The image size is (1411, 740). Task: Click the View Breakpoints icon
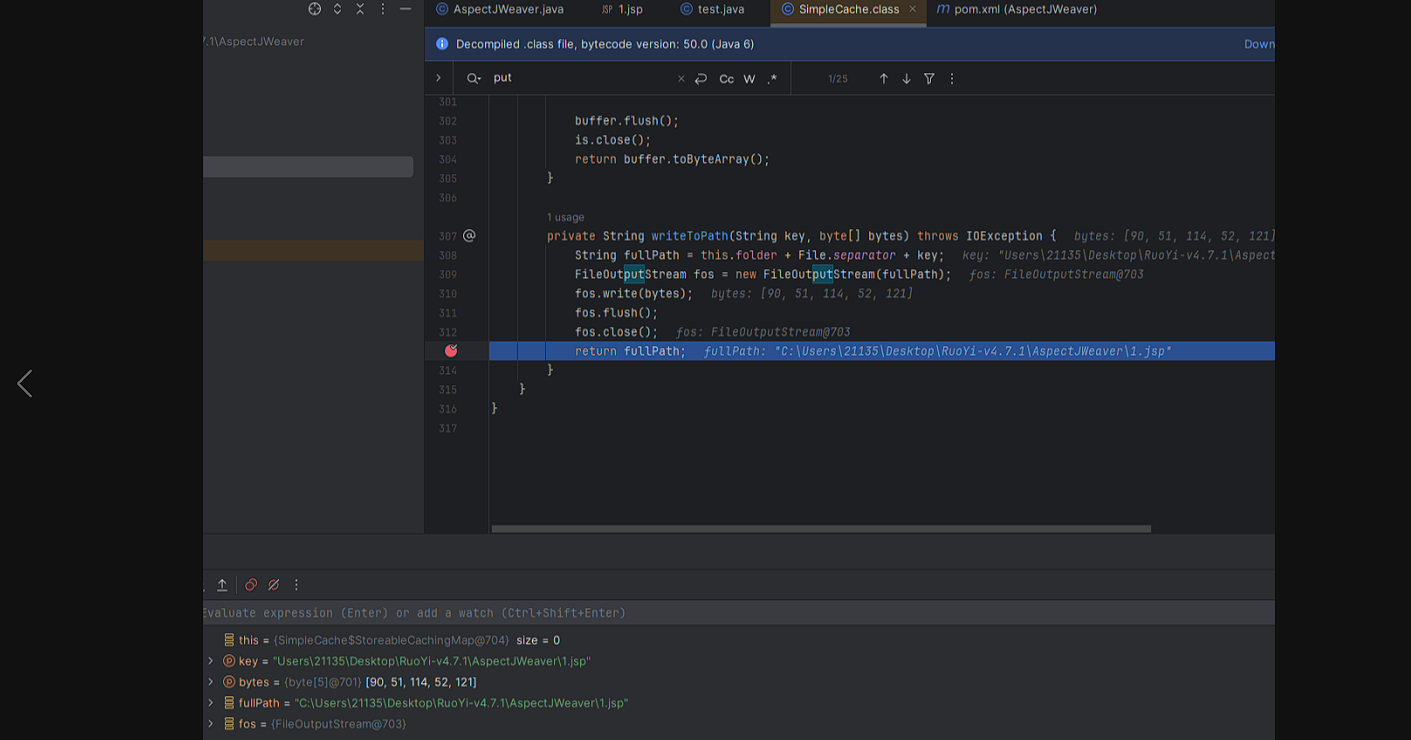(x=251, y=585)
